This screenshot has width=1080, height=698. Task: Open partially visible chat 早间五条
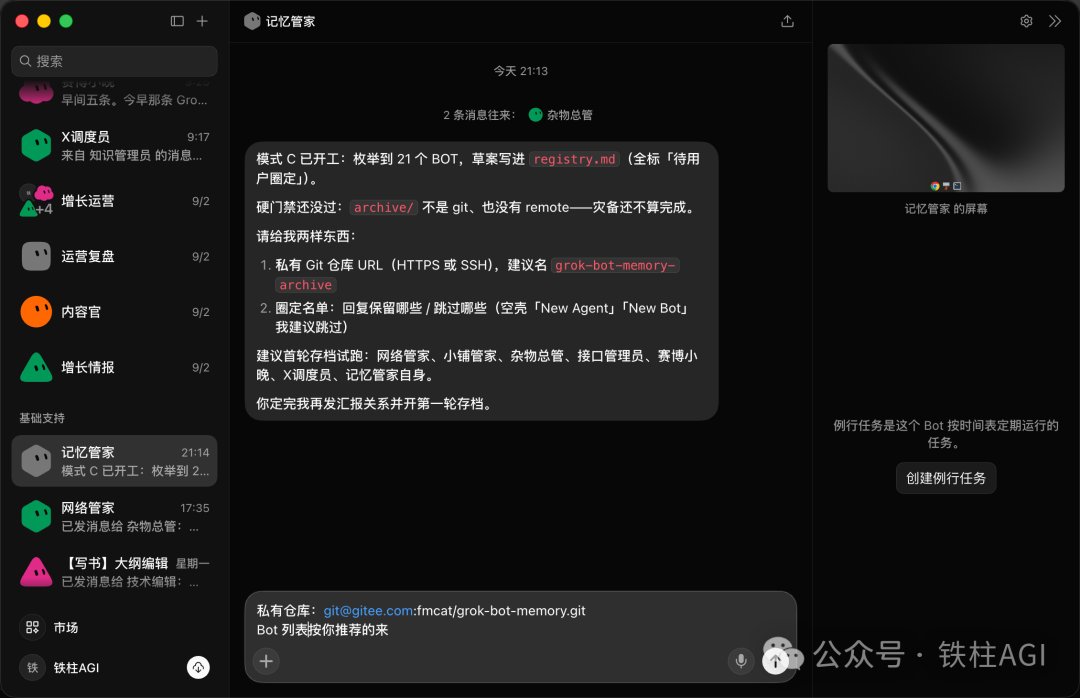point(114,95)
